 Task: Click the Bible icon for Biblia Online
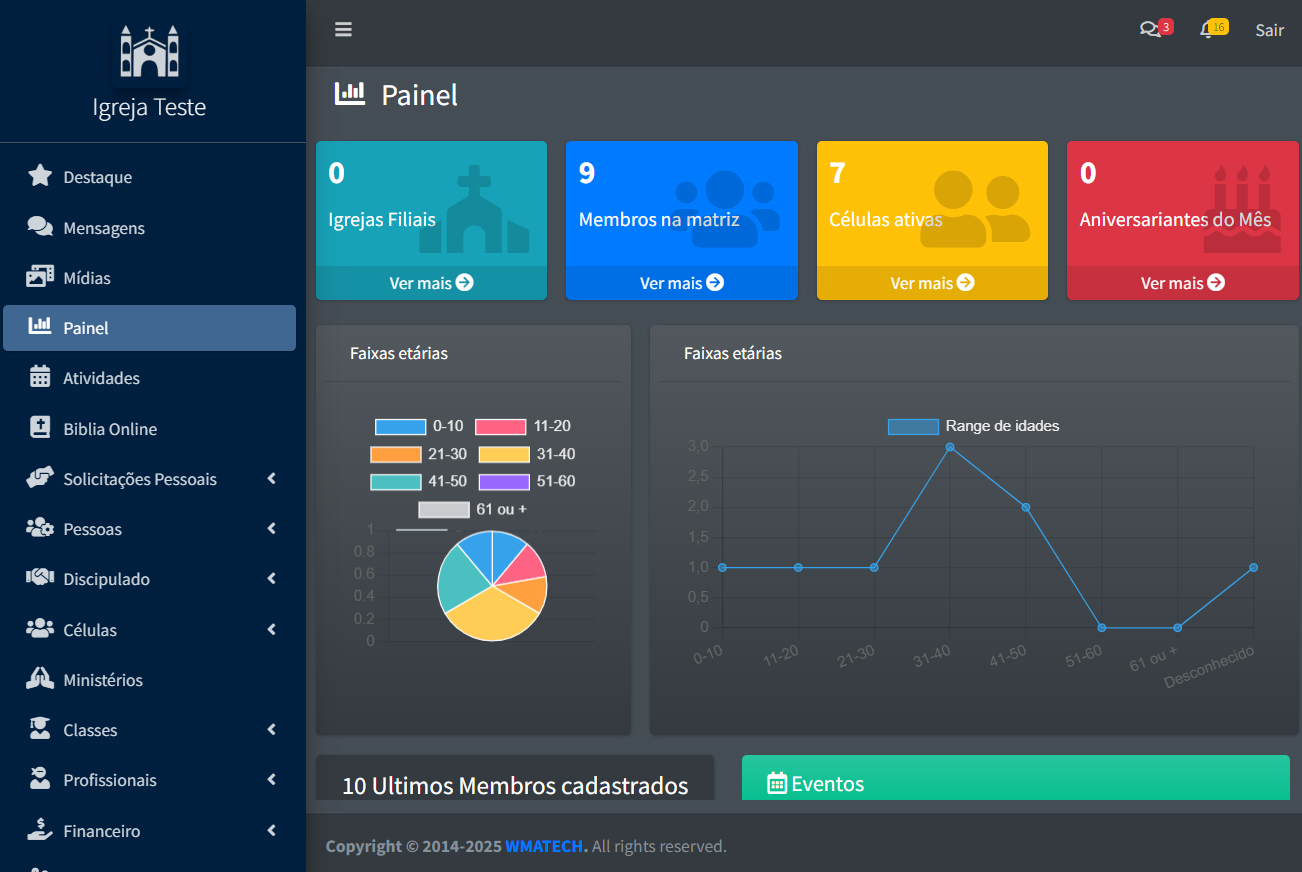click(x=40, y=428)
